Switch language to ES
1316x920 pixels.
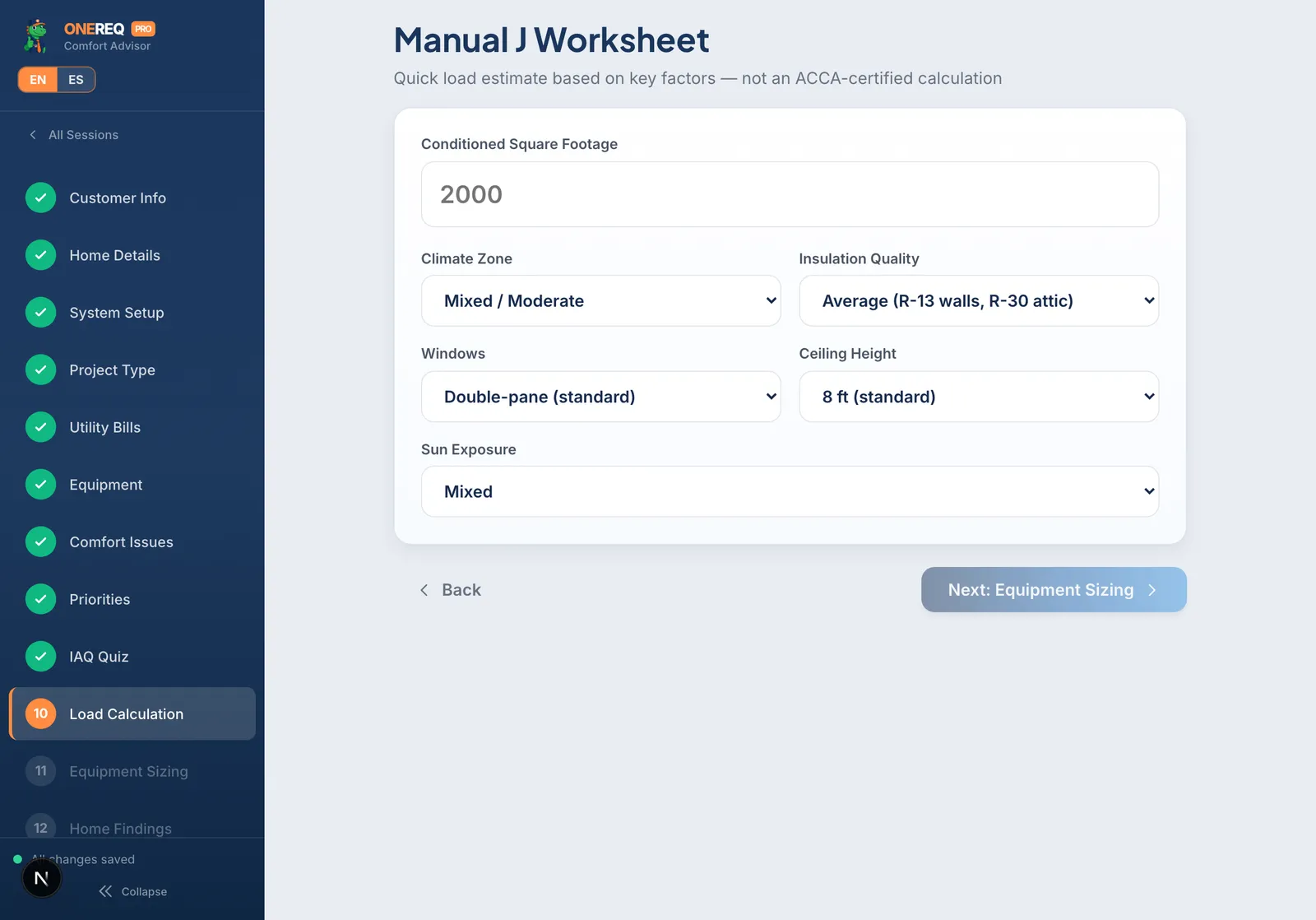(76, 80)
